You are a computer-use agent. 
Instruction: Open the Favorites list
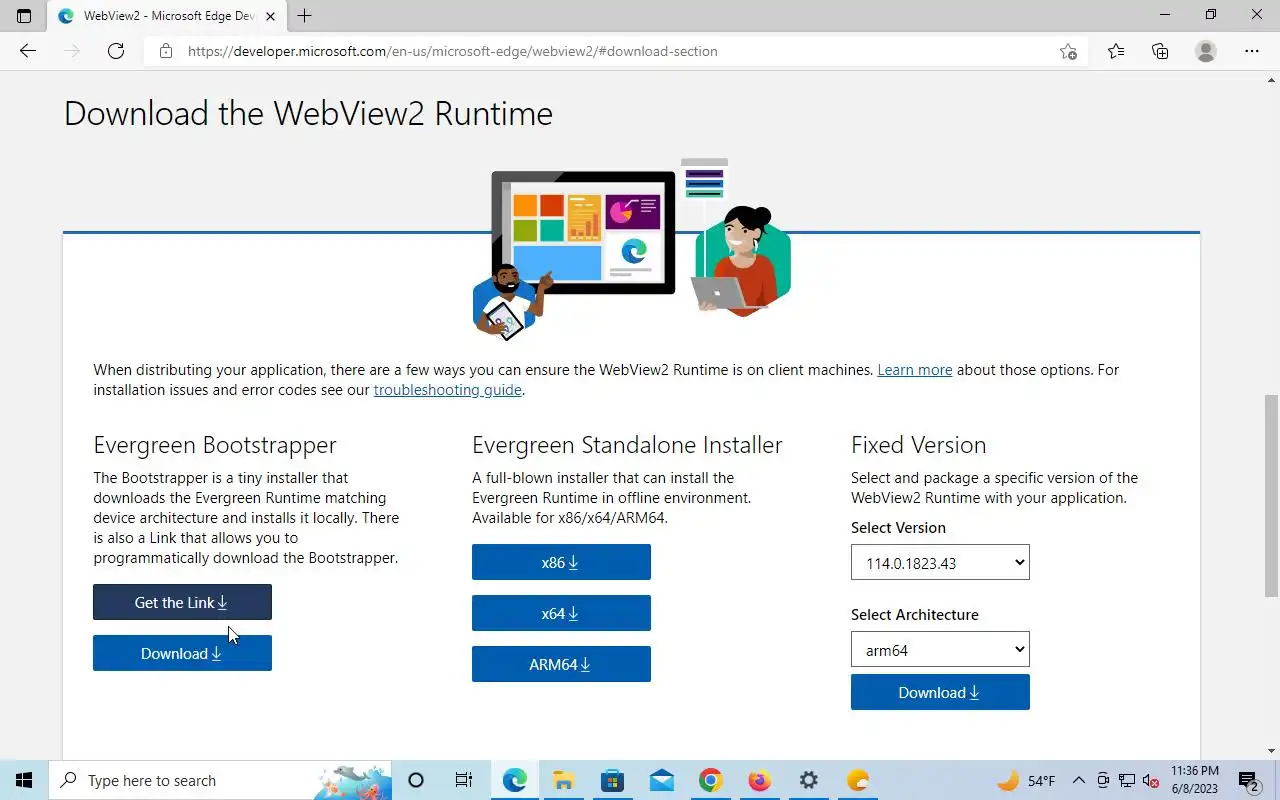1116,51
